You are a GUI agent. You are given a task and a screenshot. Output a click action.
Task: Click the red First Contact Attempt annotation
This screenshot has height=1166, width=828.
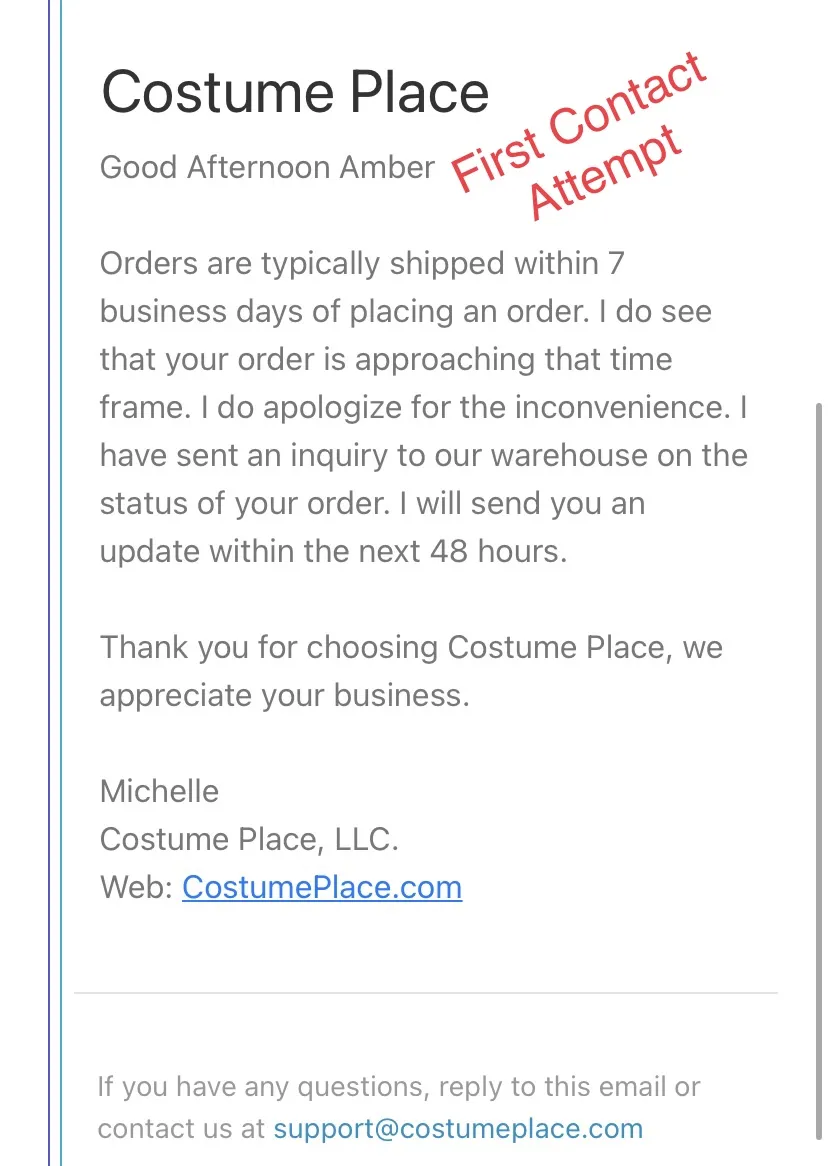(580, 136)
